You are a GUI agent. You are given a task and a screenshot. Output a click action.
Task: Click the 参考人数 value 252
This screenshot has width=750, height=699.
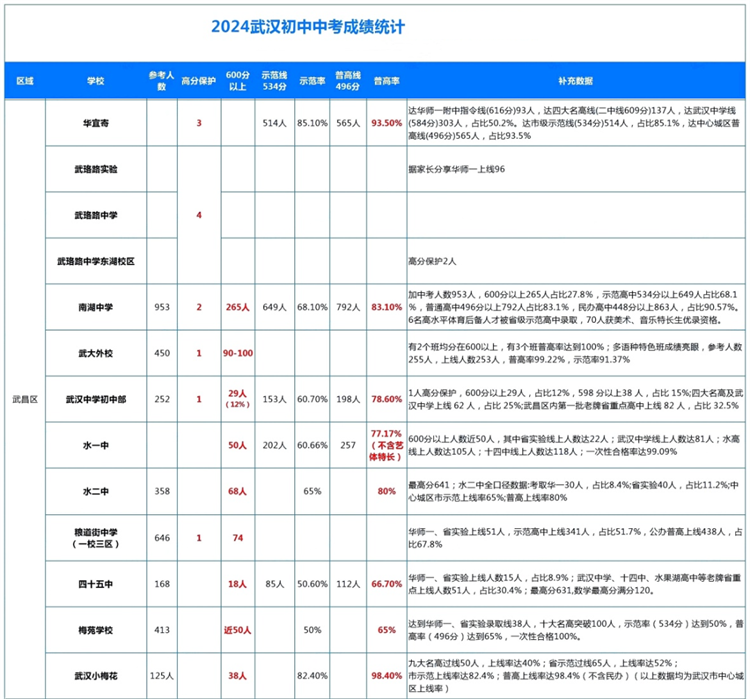(162, 399)
